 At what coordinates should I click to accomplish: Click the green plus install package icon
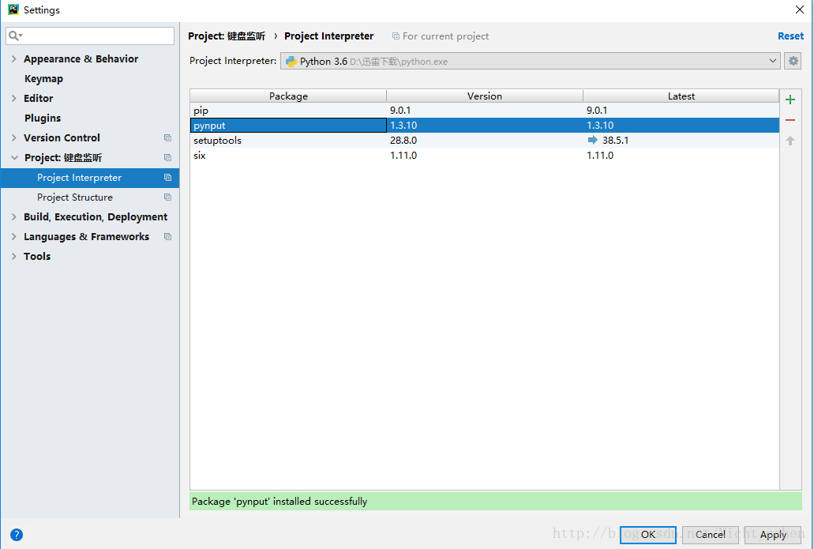[x=790, y=100]
